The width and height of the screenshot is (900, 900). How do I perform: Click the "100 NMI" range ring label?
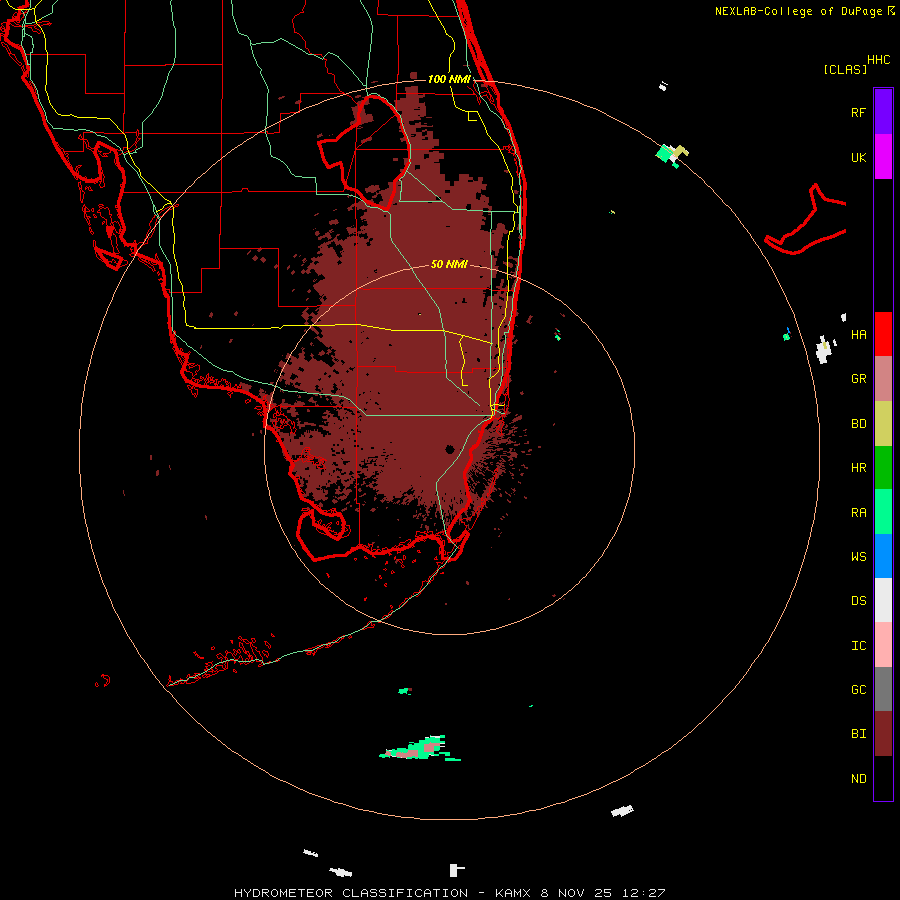(449, 79)
